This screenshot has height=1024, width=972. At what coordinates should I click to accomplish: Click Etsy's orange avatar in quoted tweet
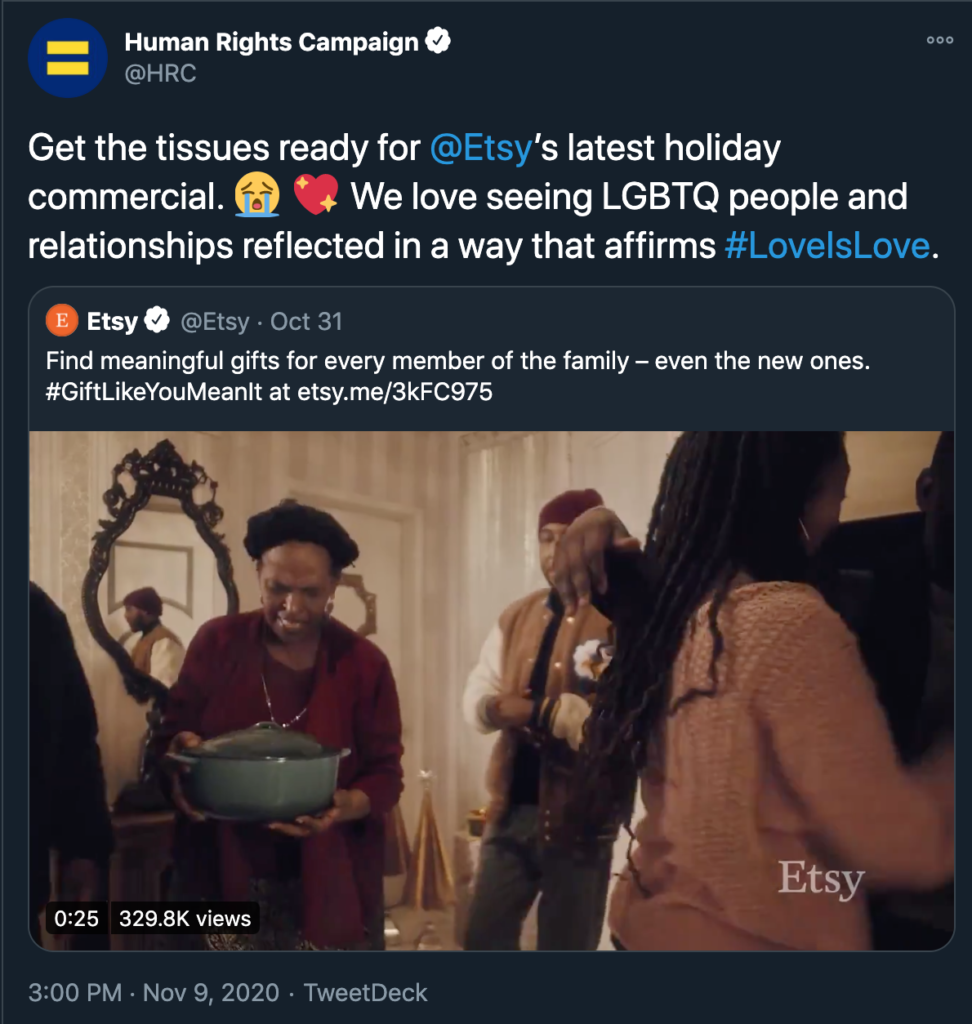[62, 321]
